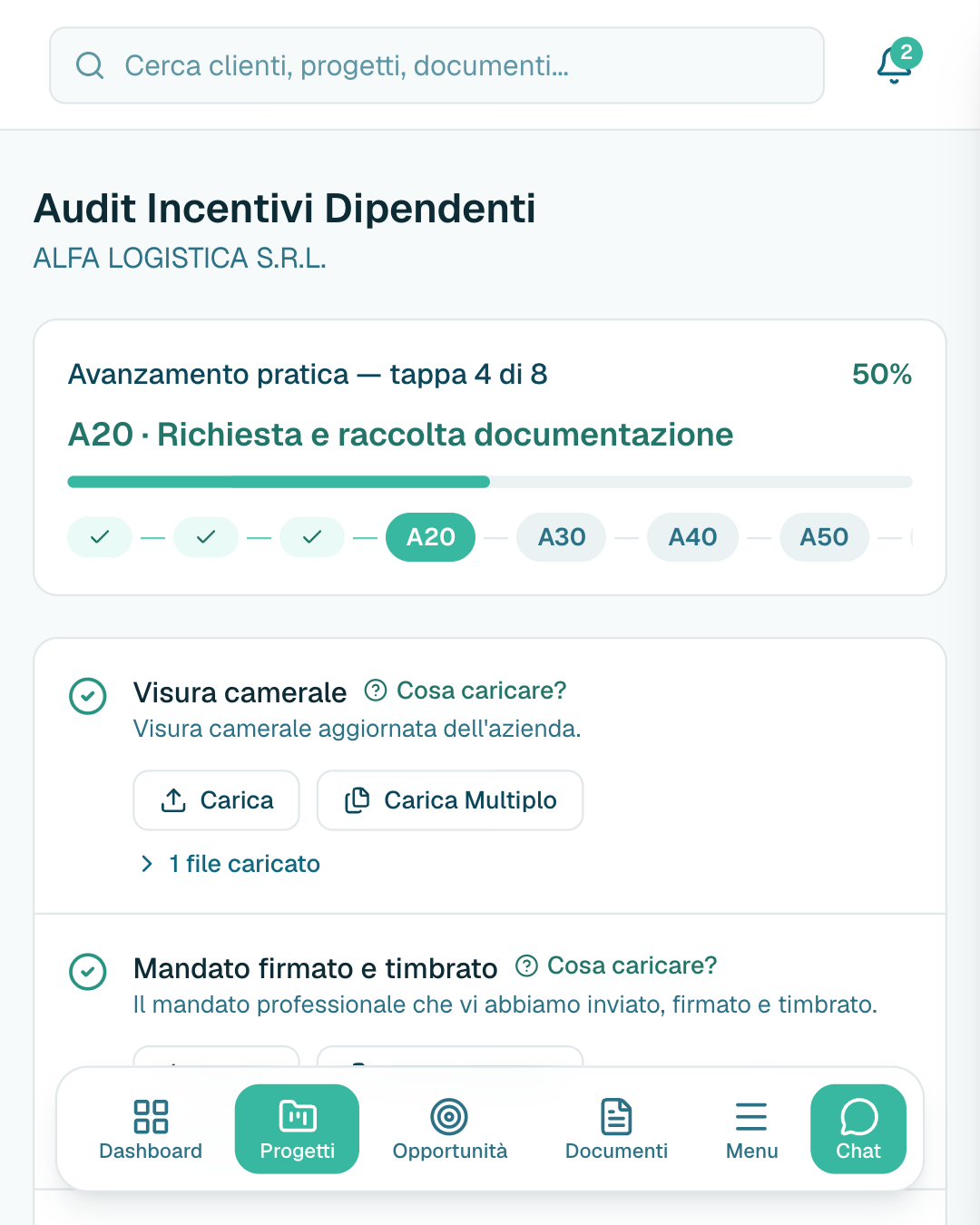The image size is (980, 1225).
Task: Click Visura camerale completed status icon
Action: (x=88, y=696)
